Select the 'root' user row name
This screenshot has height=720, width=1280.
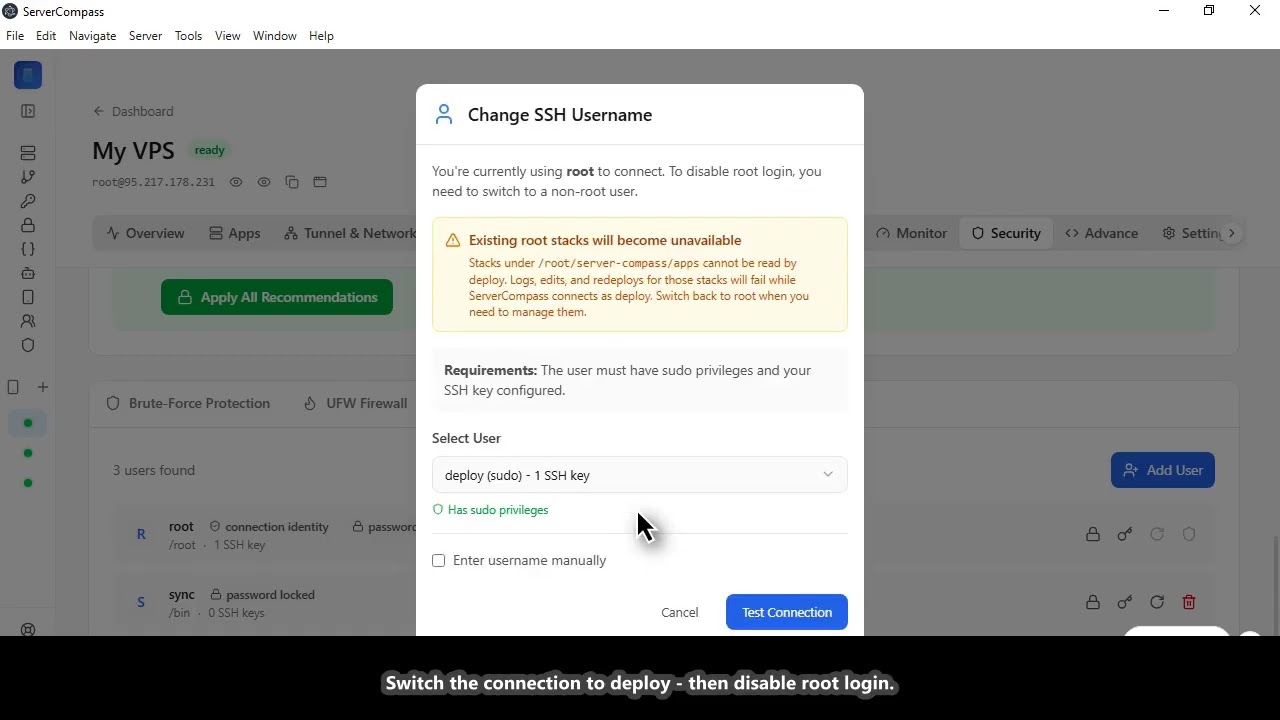pyautogui.click(x=181, y=526)
